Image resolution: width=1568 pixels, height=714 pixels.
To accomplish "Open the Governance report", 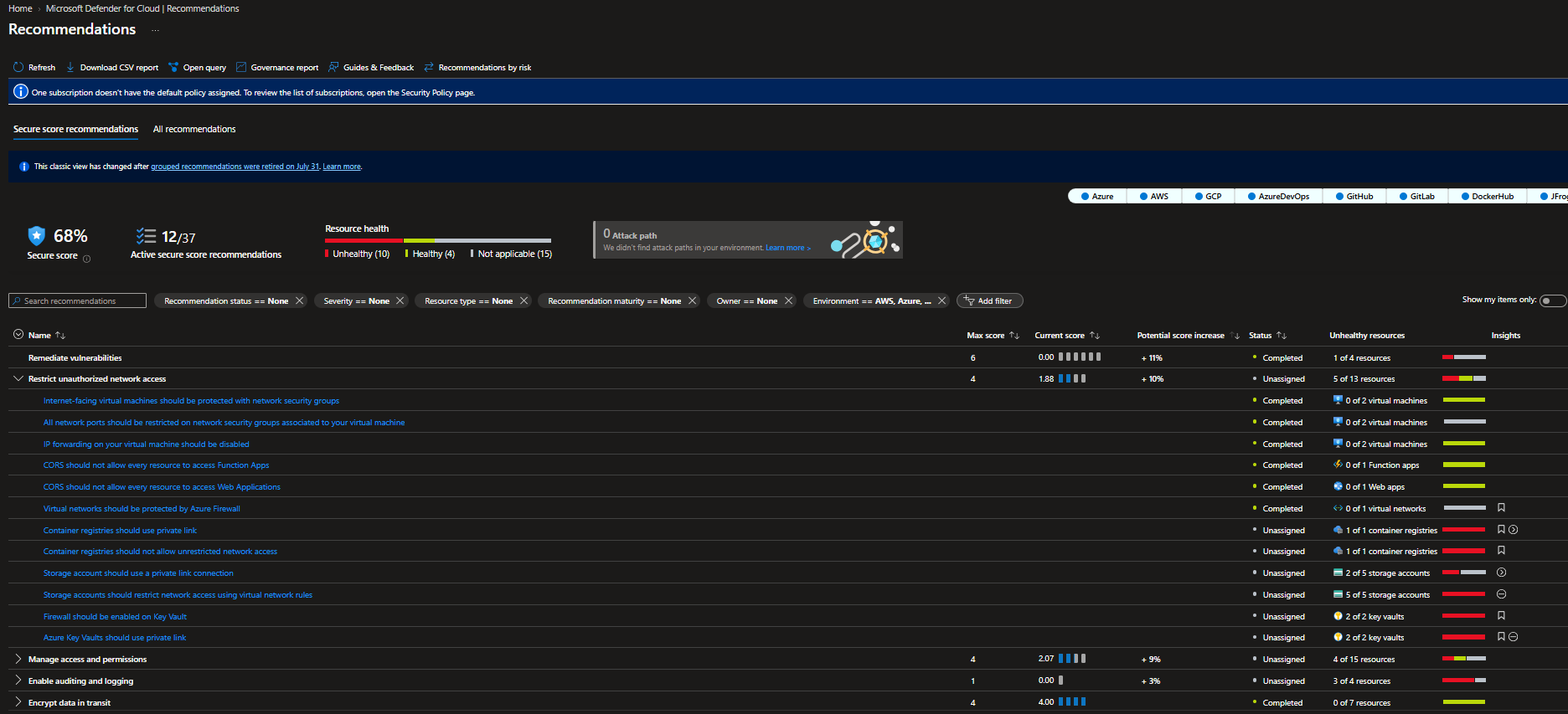I will pyautogui.click(x=277, y=67).
